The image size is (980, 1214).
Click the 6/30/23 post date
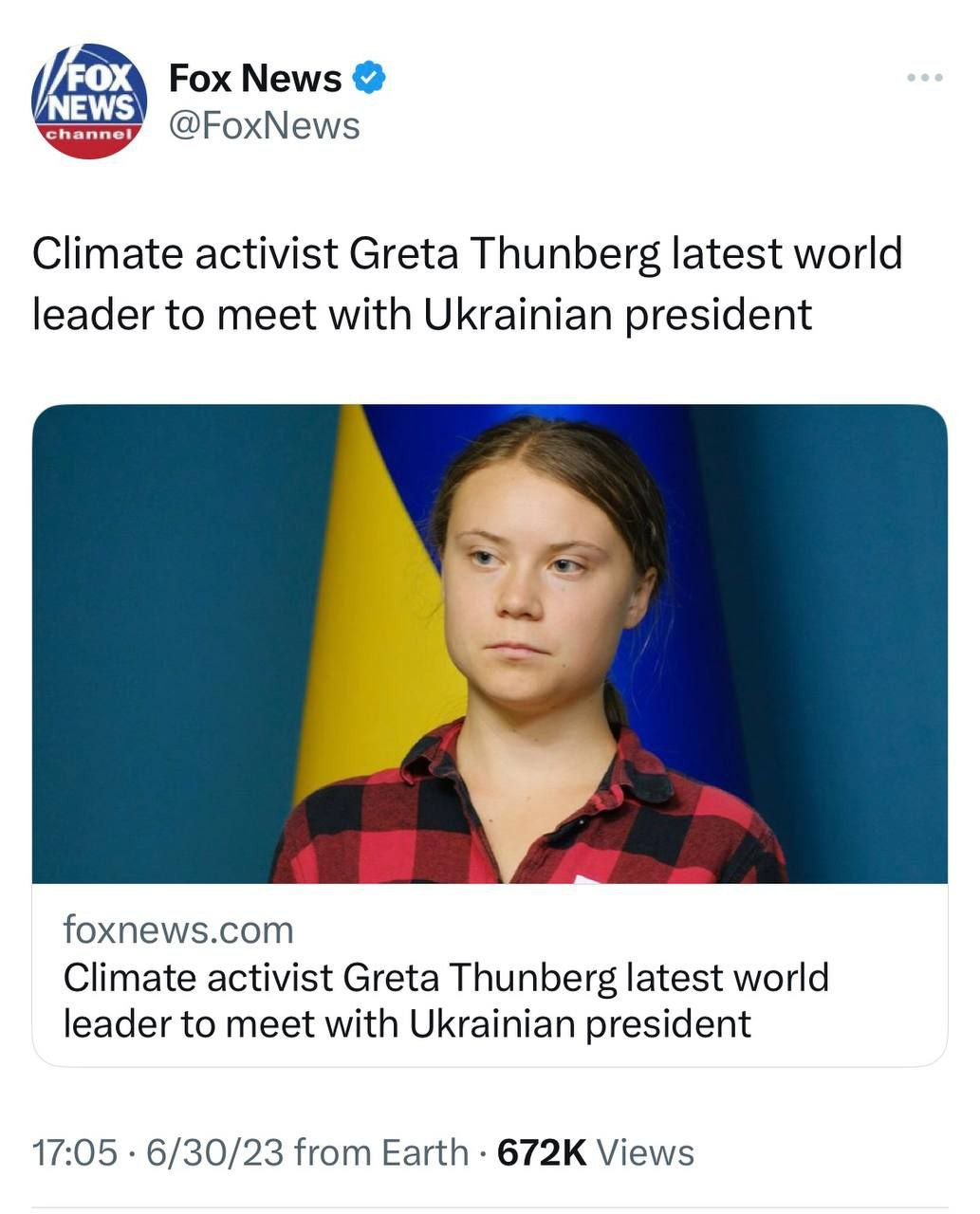point(214,1153)
